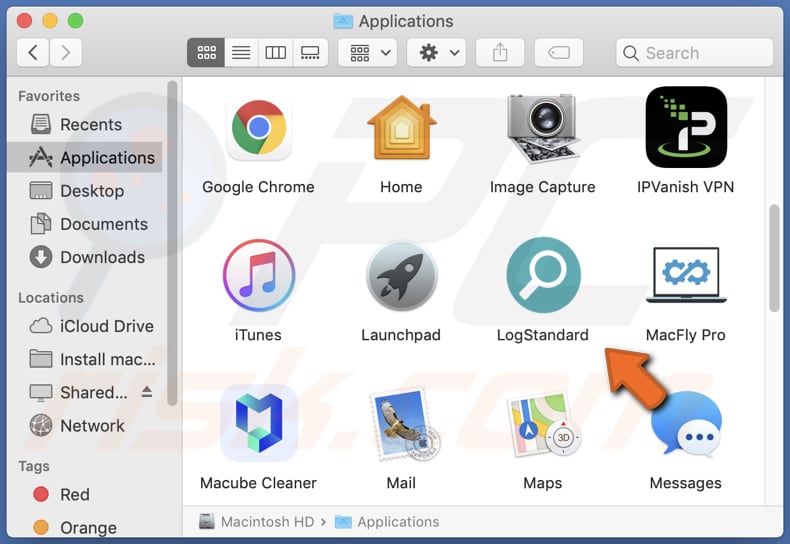Select the MacFly Pro app icon

click(x=686, y=275)
